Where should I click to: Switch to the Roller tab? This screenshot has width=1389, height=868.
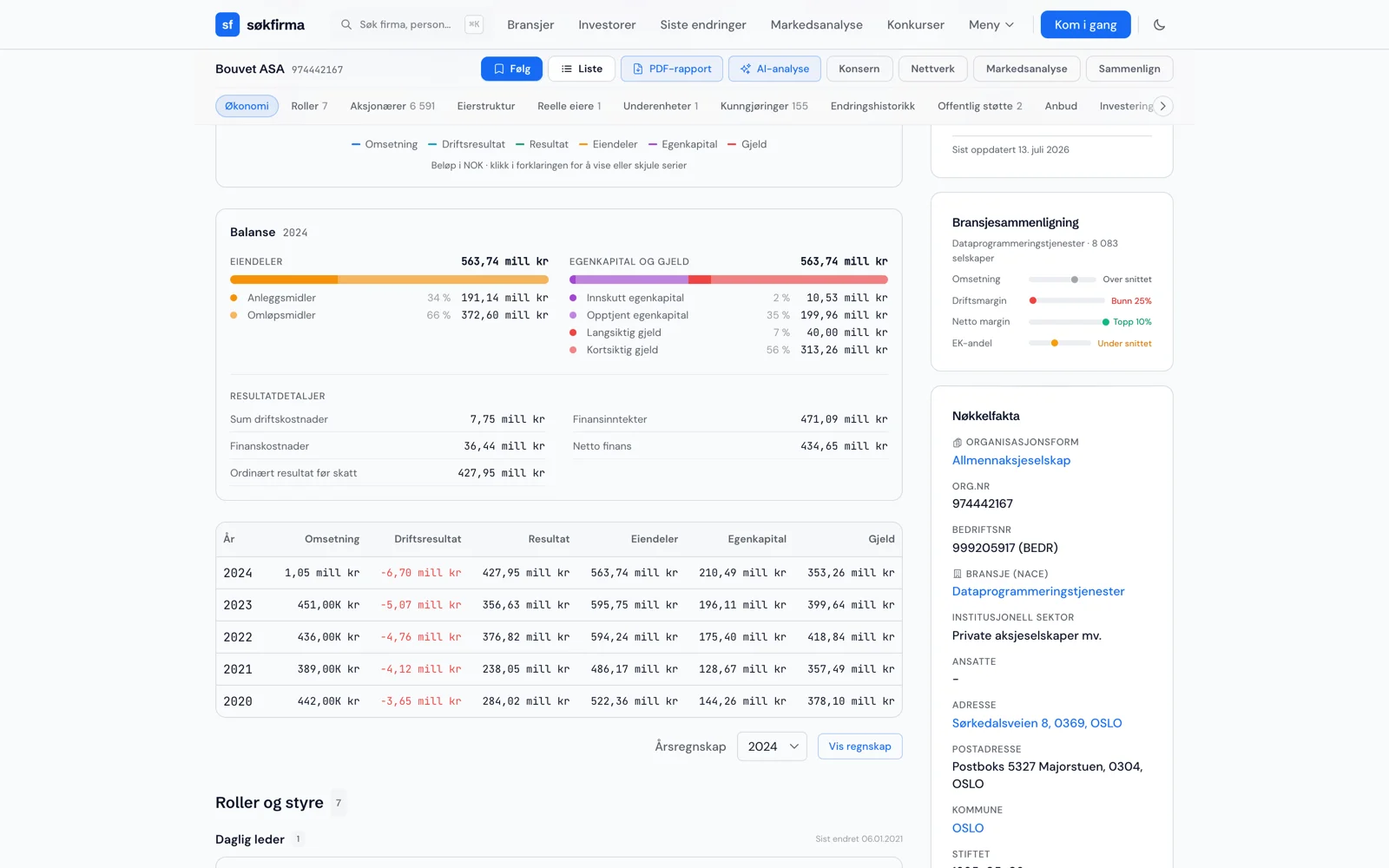[309, 106]
